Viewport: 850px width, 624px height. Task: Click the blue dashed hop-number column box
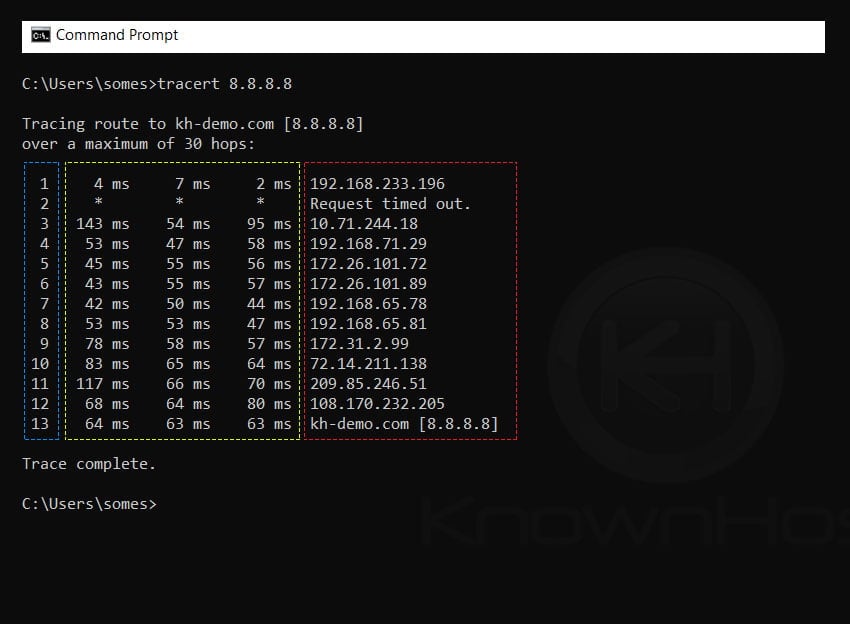41,300
